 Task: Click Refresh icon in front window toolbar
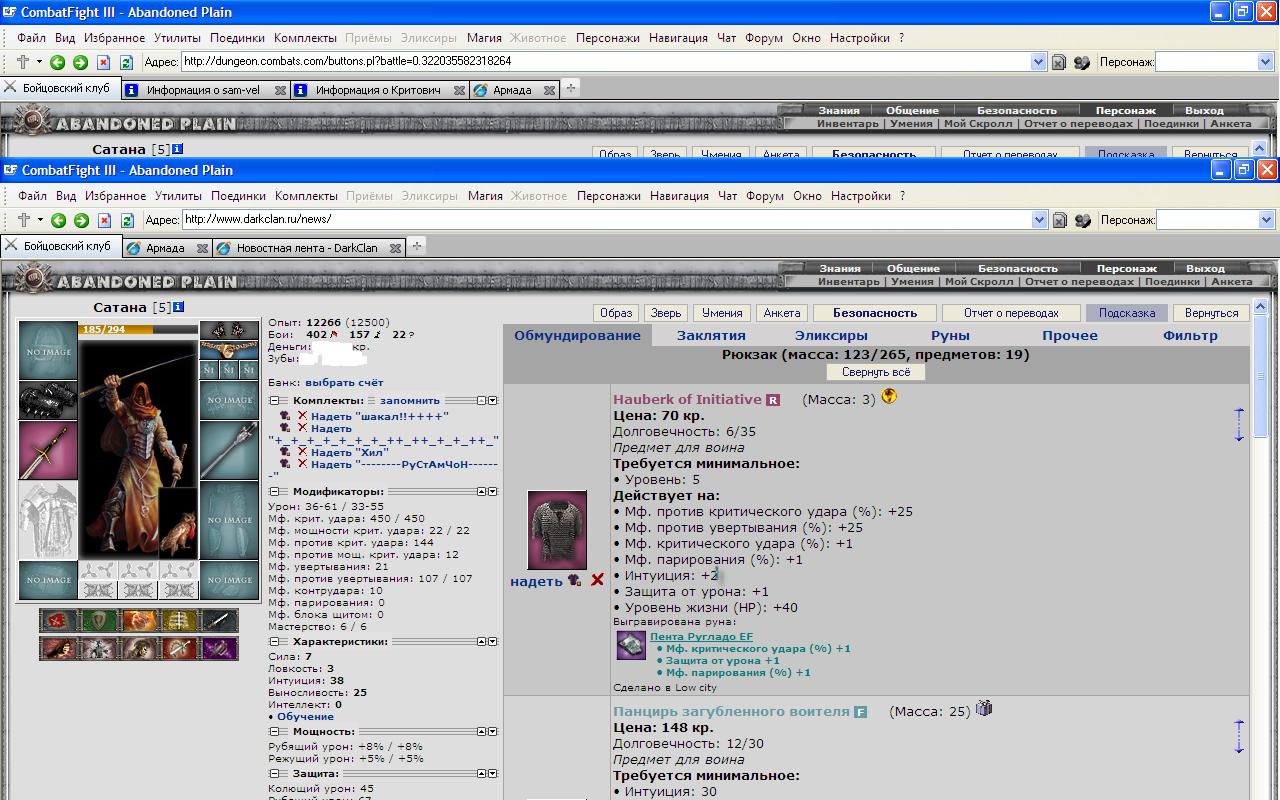point(127,220)
